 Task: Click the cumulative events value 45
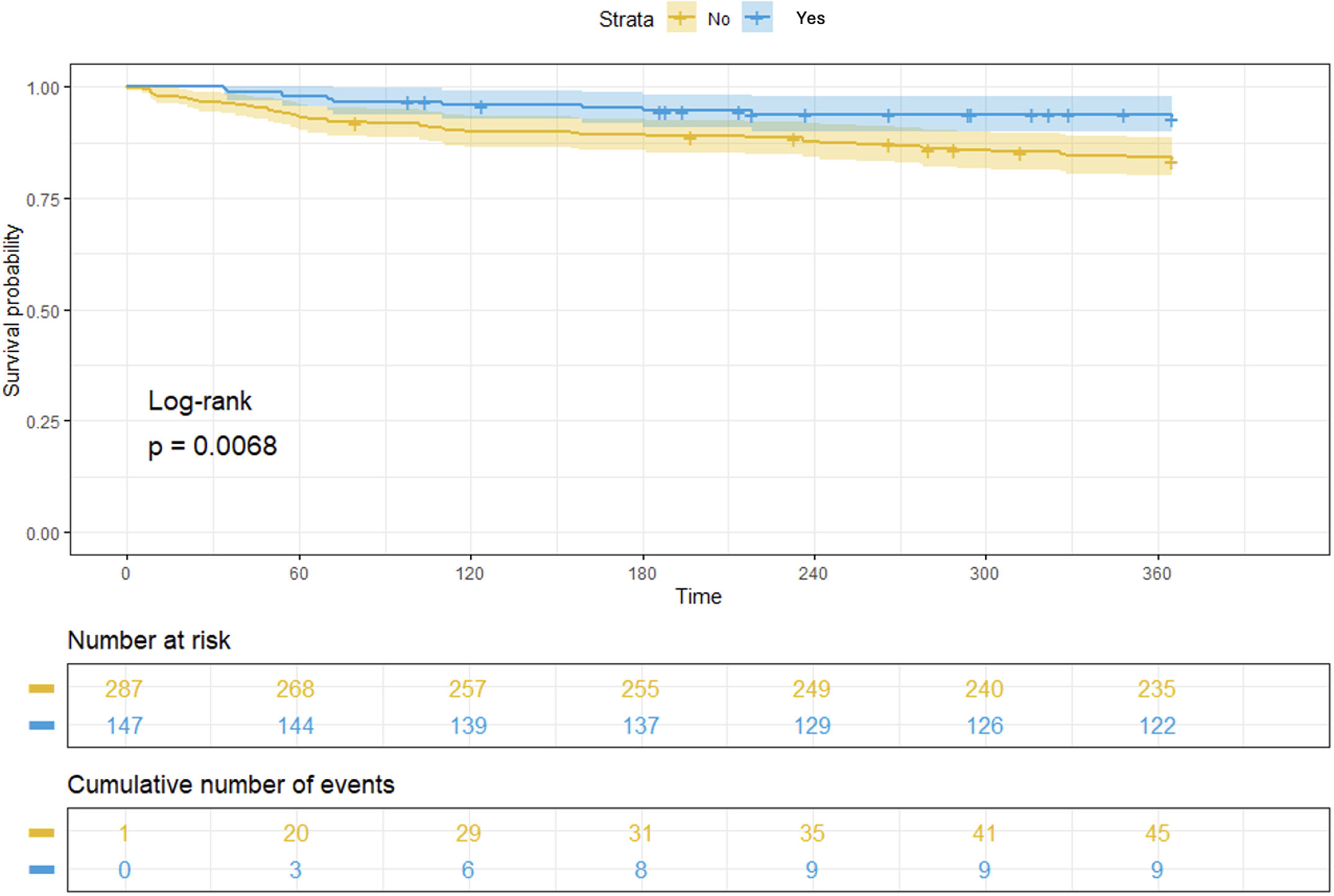1157,833
